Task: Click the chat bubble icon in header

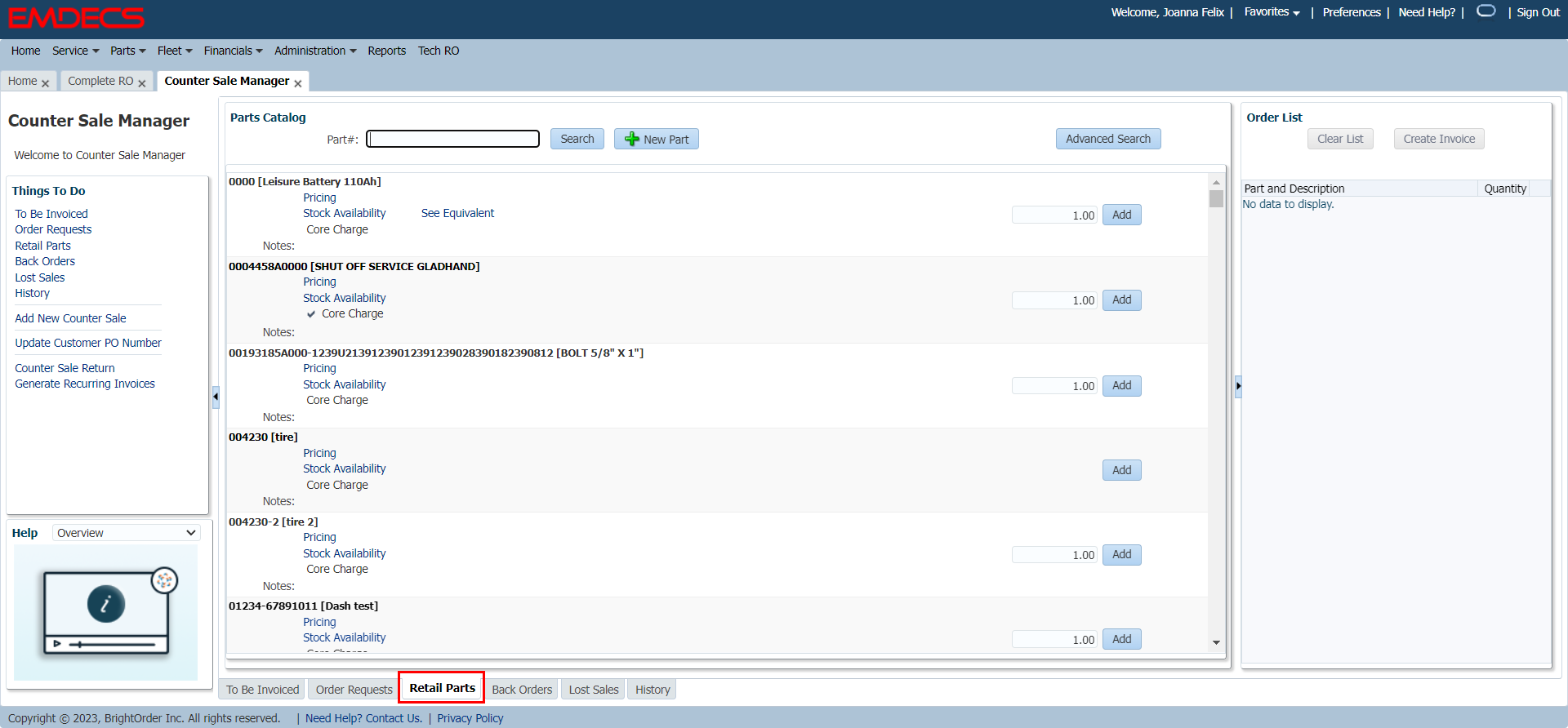Action: pyautogui.click(x=1486, y=11)
